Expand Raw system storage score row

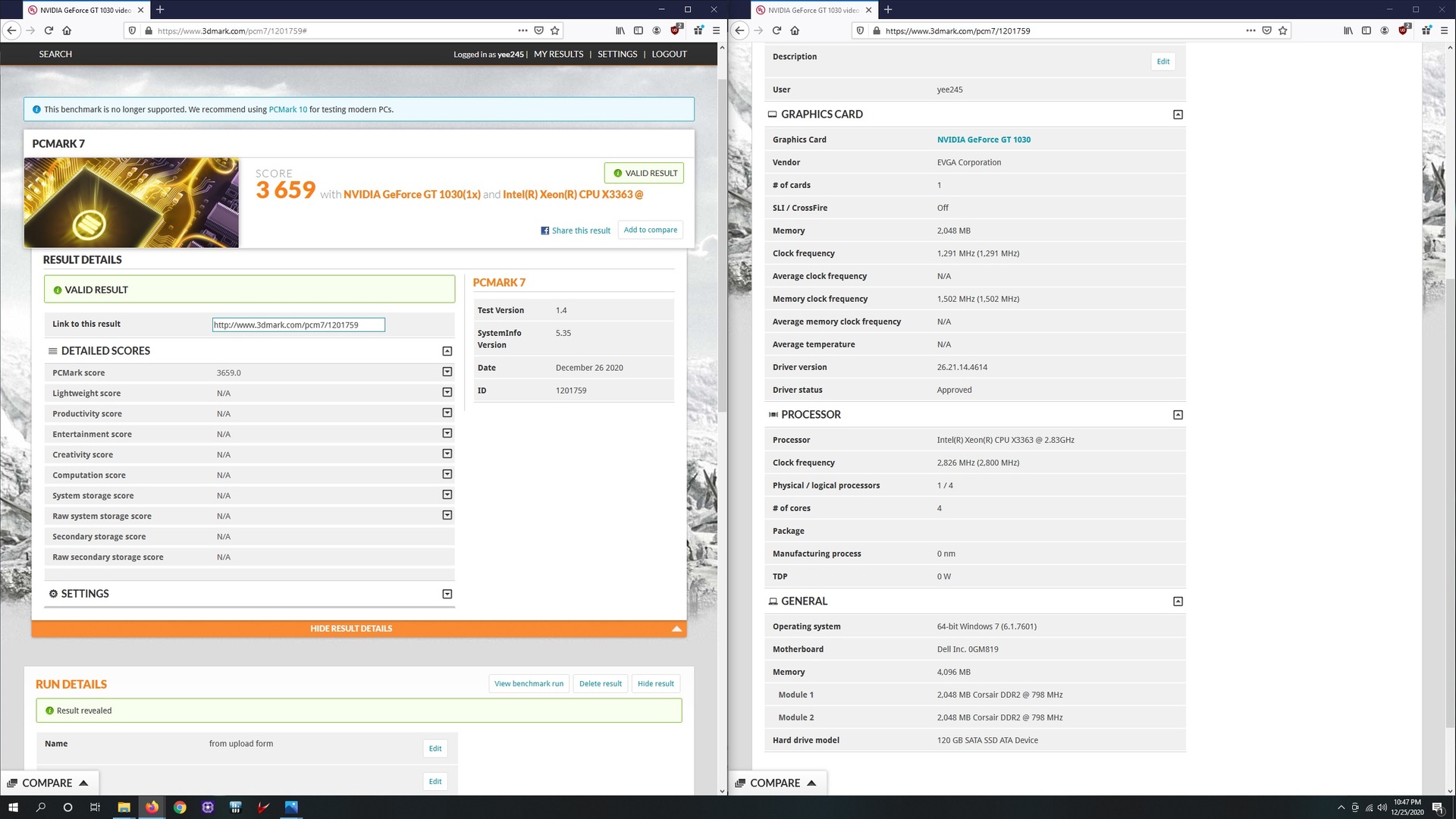coord(447,515)
